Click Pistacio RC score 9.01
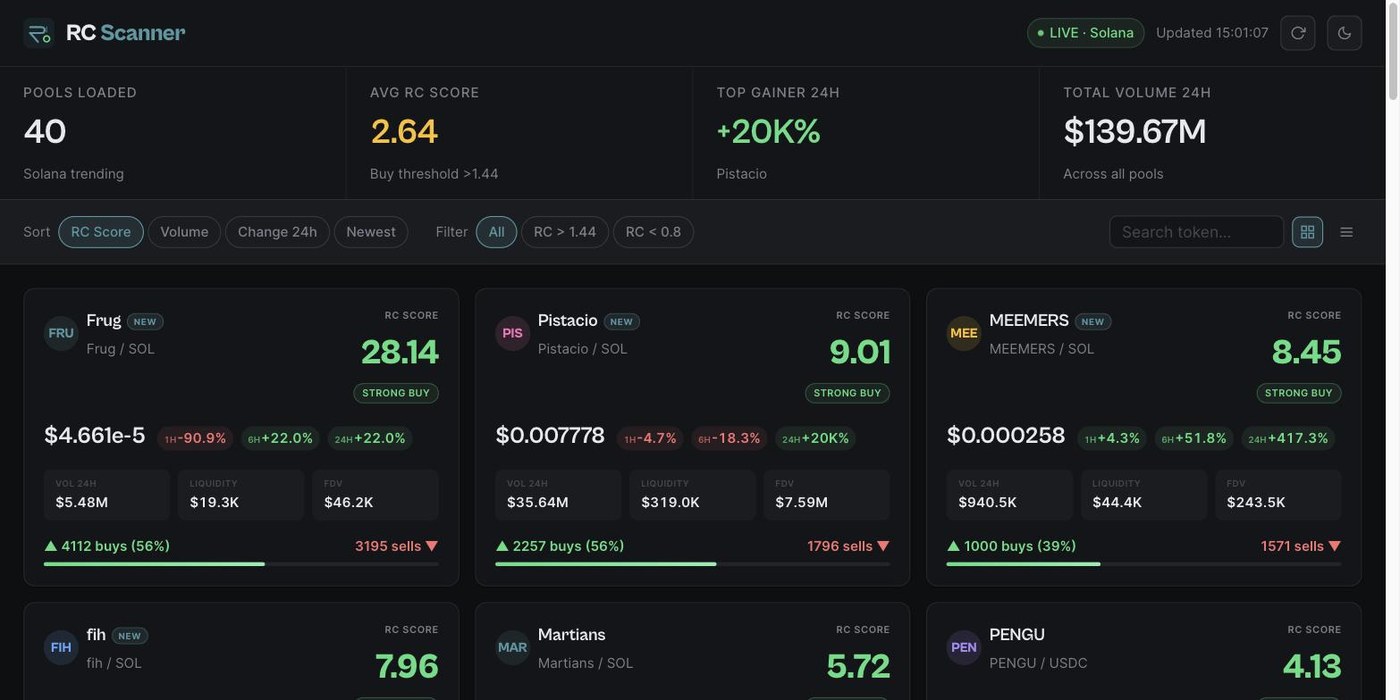This screenshot has width=1400, height=700. 860,352
